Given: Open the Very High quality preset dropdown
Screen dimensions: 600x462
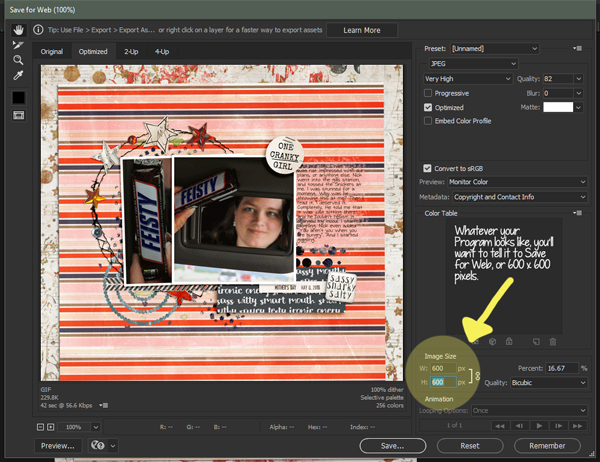Looking at the screenshot, I should [468, 78].
